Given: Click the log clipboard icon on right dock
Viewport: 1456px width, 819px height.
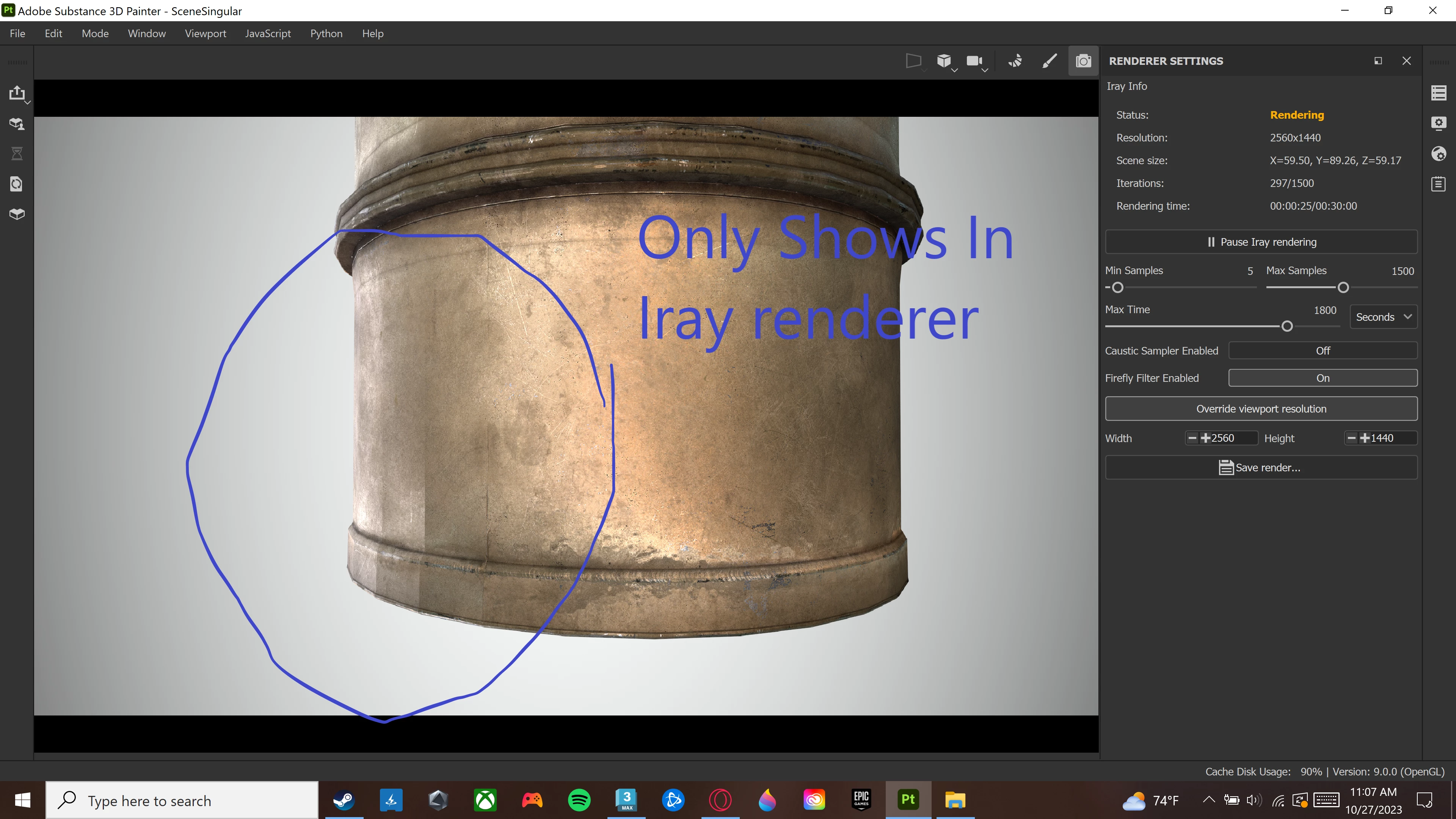Looking at the screenshot, I should pyautogui.click(x=1439, y=184).
